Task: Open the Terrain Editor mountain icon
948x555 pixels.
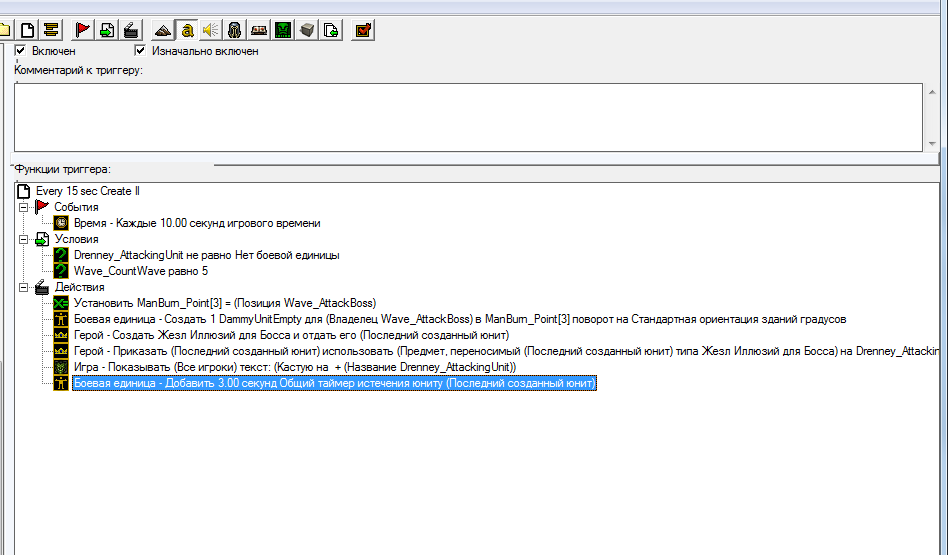Action: click(162, 30)
